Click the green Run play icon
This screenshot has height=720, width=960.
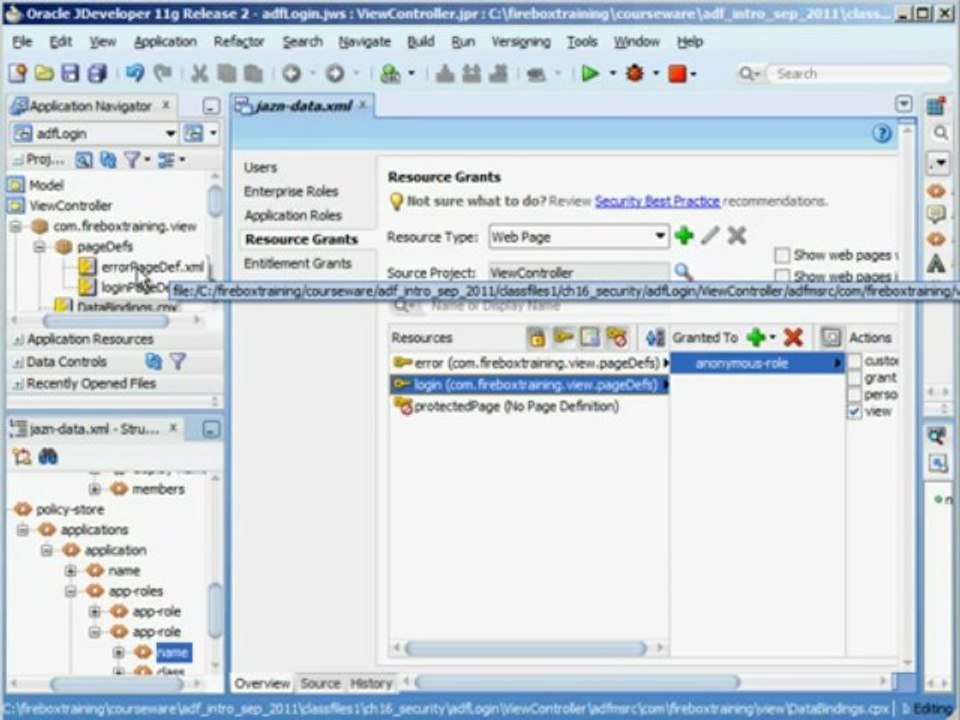click(590, 73)
